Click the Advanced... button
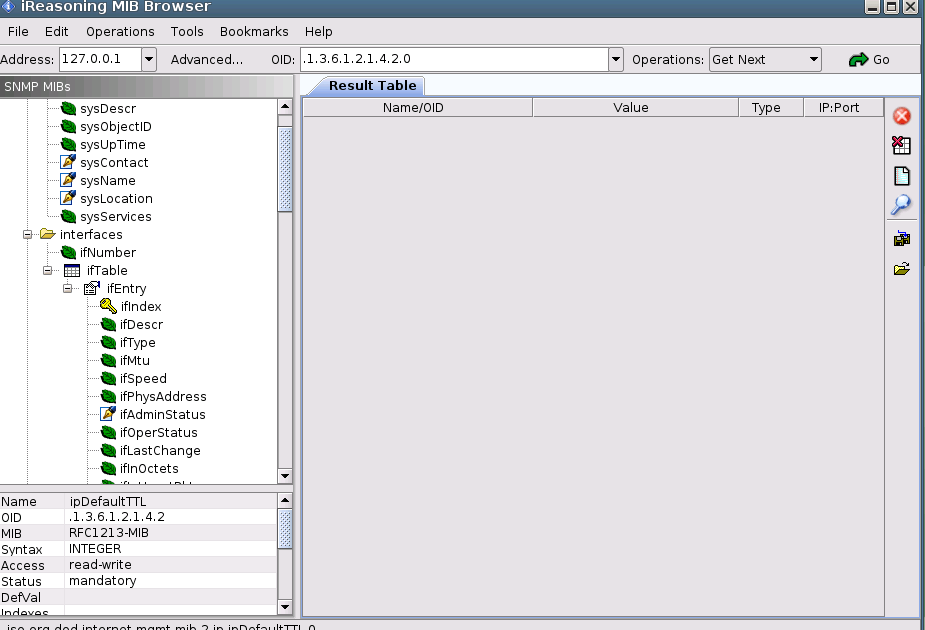Screen dimensions: 925x630 207,59
